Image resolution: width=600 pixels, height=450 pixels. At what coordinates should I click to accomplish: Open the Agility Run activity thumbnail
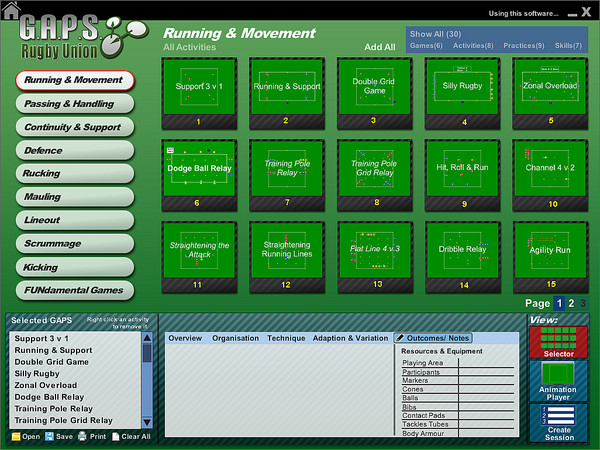pyautogui.click(x=549, y=252)
